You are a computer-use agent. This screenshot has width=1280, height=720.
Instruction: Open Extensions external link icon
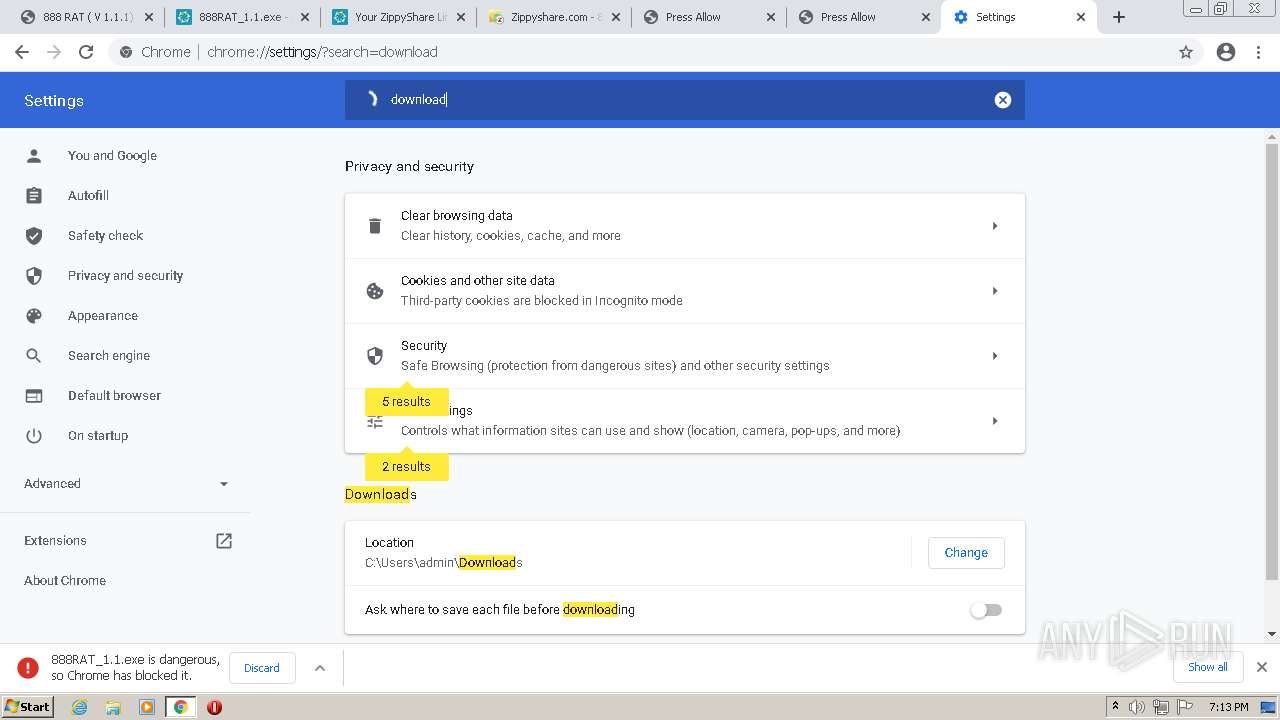tap(224, 541)
